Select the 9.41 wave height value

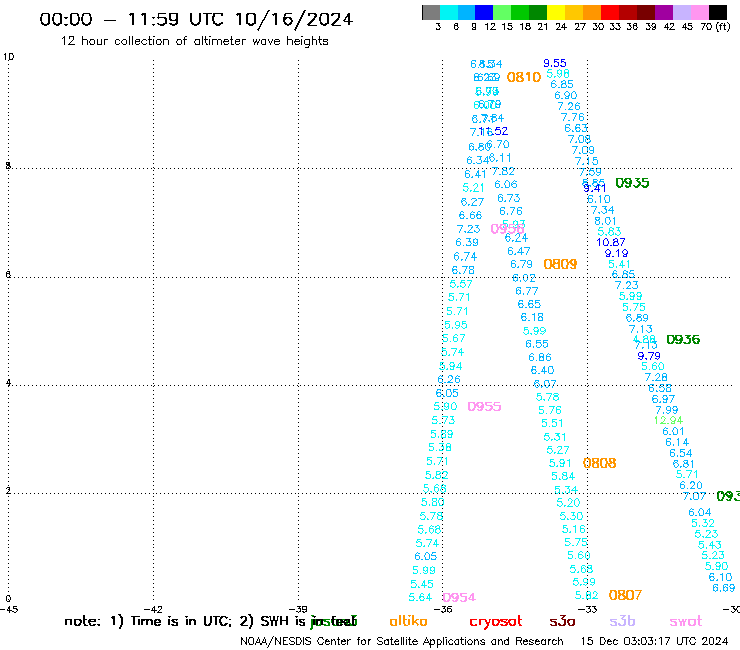coord(595,188)
